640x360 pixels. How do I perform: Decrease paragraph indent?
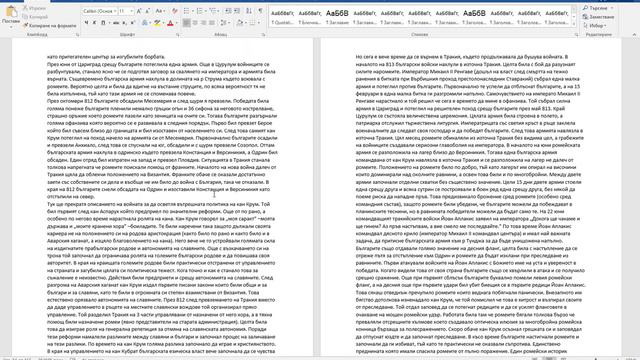(229, 11)
